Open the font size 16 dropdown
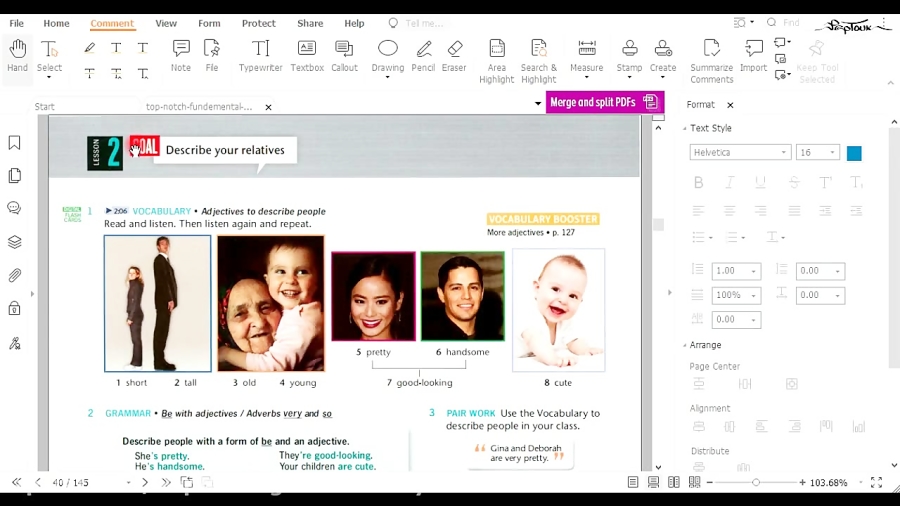Image resolution: width=900 pixels, height=506 pixels. click(x=817, y=152)
